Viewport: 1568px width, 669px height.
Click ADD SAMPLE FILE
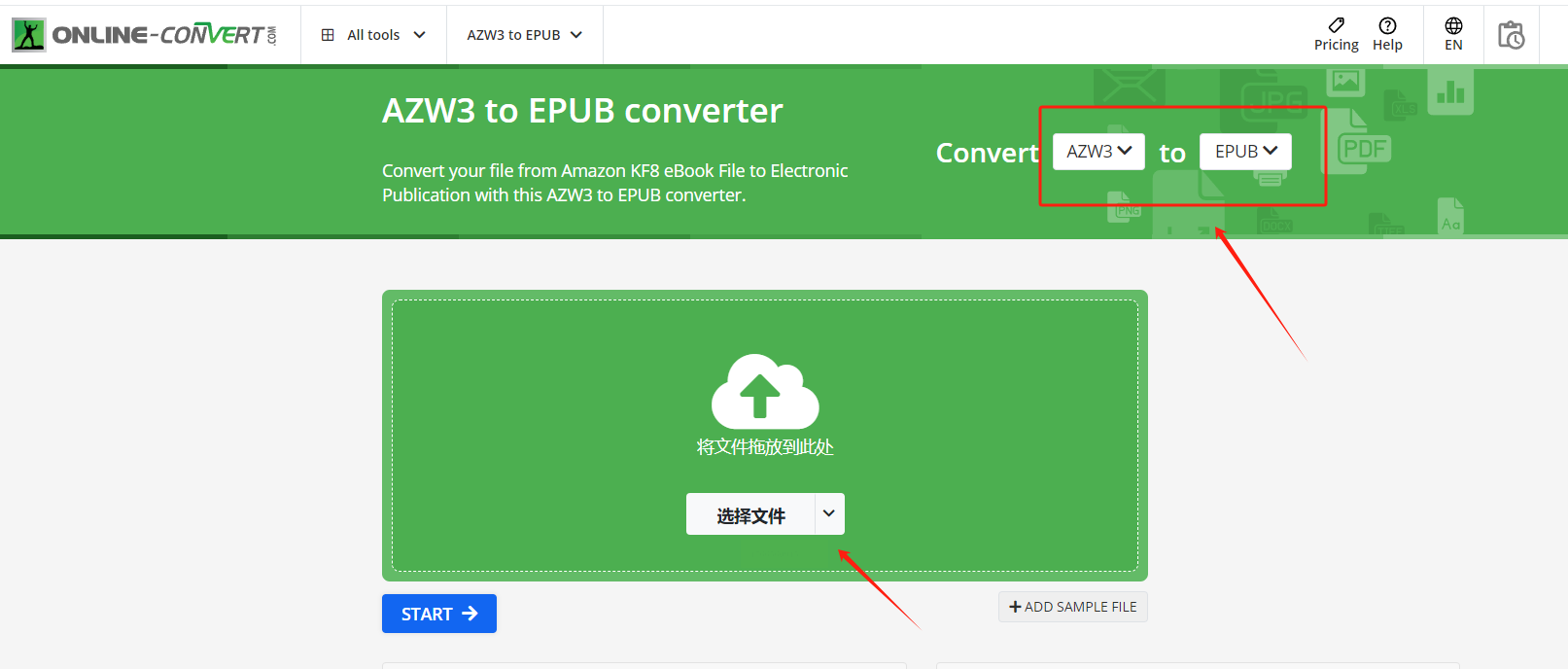(1073, 607)
